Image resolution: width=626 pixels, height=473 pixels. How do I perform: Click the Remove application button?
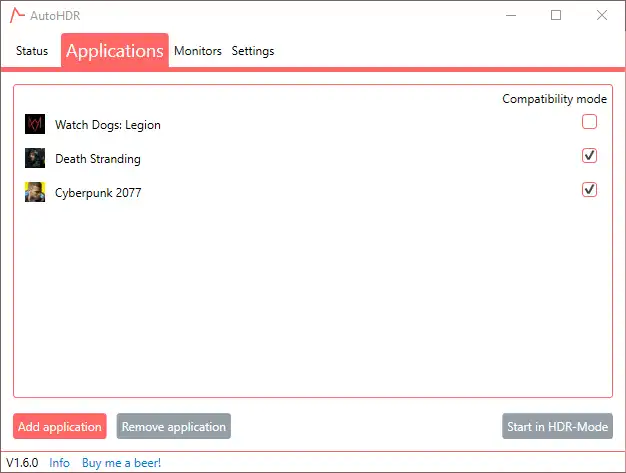(174, 426)
